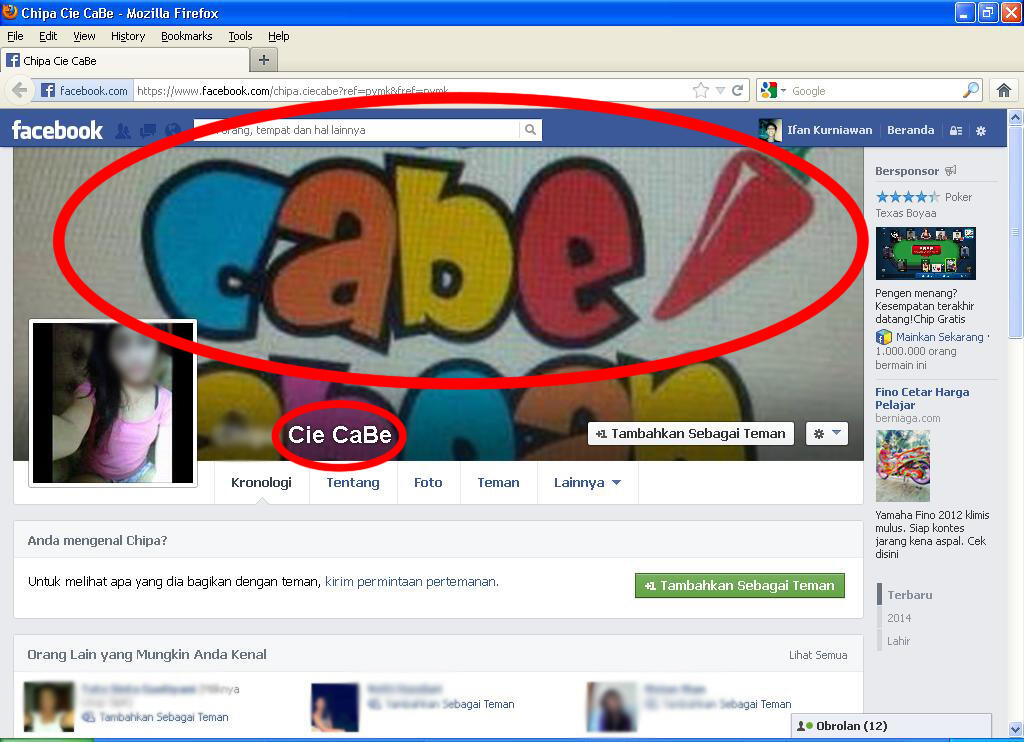Switch to the Kronologi profile tab

(x=261, y=482)
